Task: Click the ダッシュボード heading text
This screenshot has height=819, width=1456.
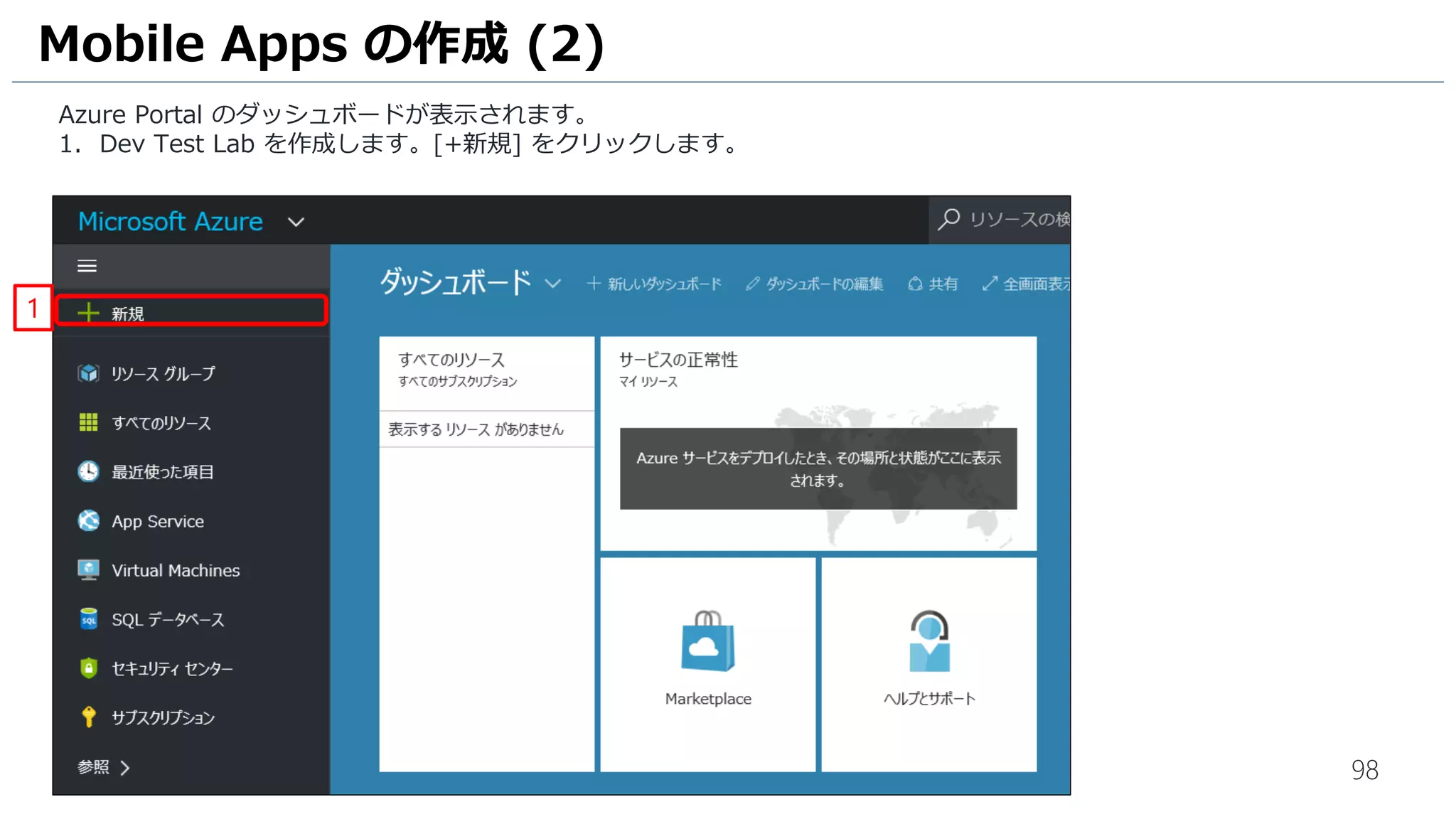Action: (x=456, y=282)
